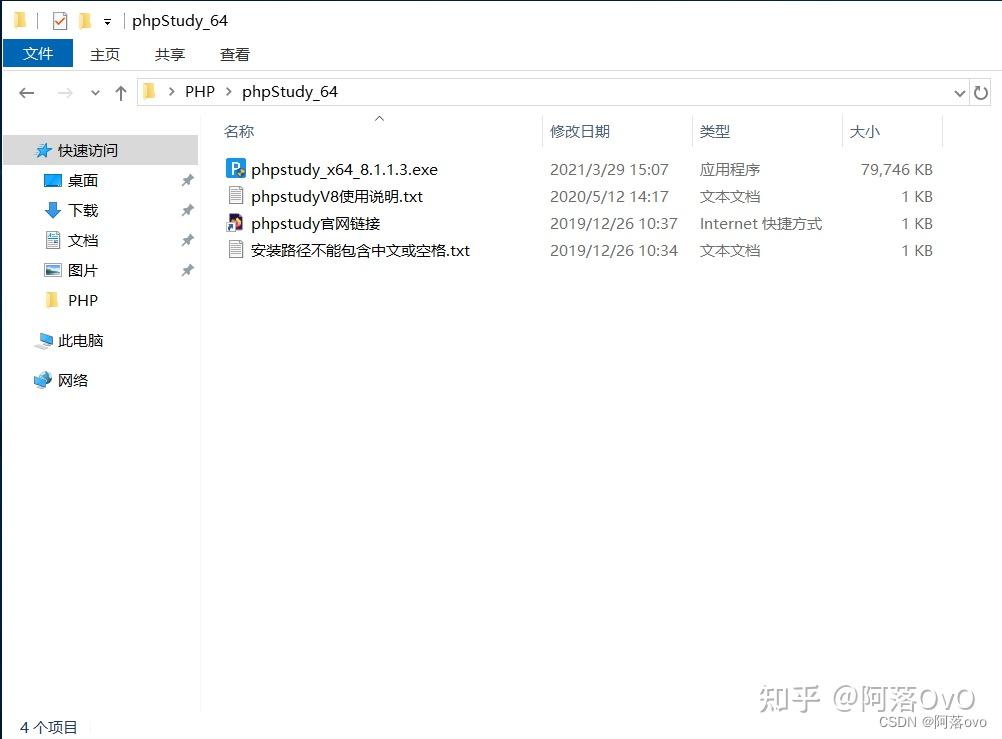Open the phpstudy官网链接 internet shortcut
Viewport: 1002px width, 739px height.
click(315, 223)
